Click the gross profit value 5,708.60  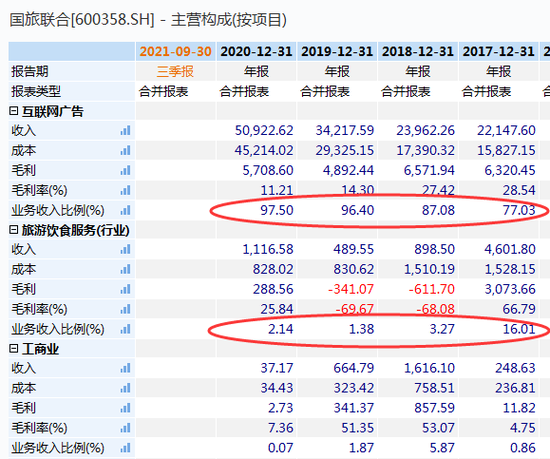(x=268, y=170)
